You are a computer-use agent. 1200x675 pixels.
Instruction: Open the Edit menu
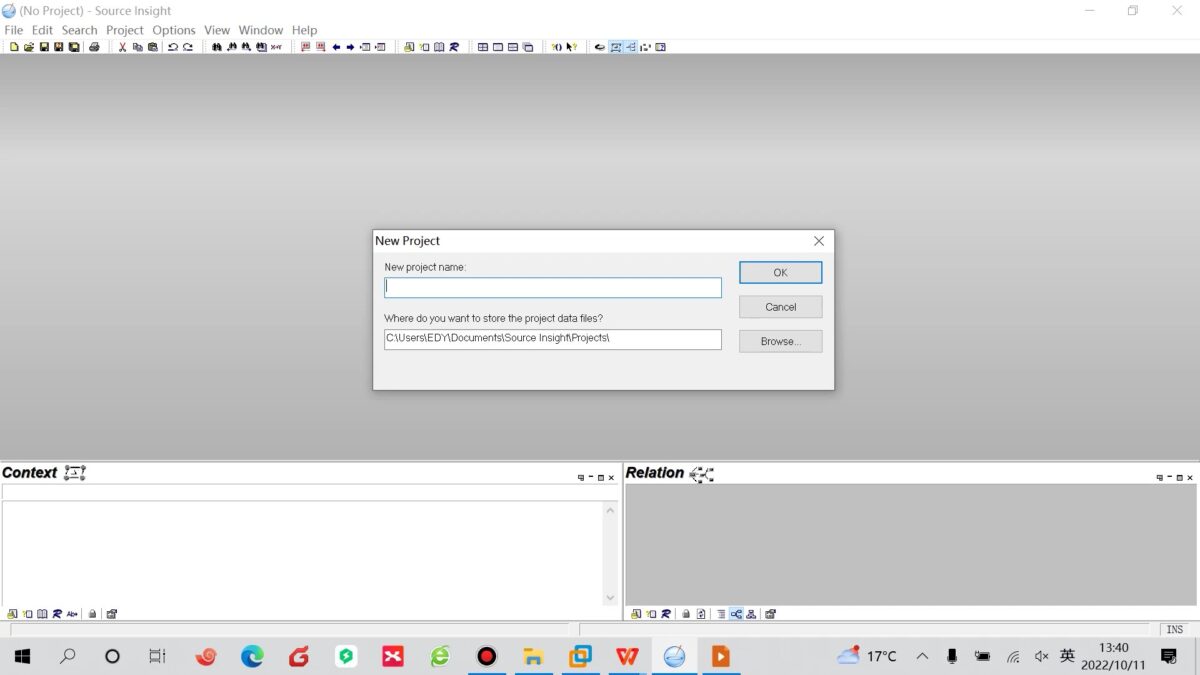[42, 30]
